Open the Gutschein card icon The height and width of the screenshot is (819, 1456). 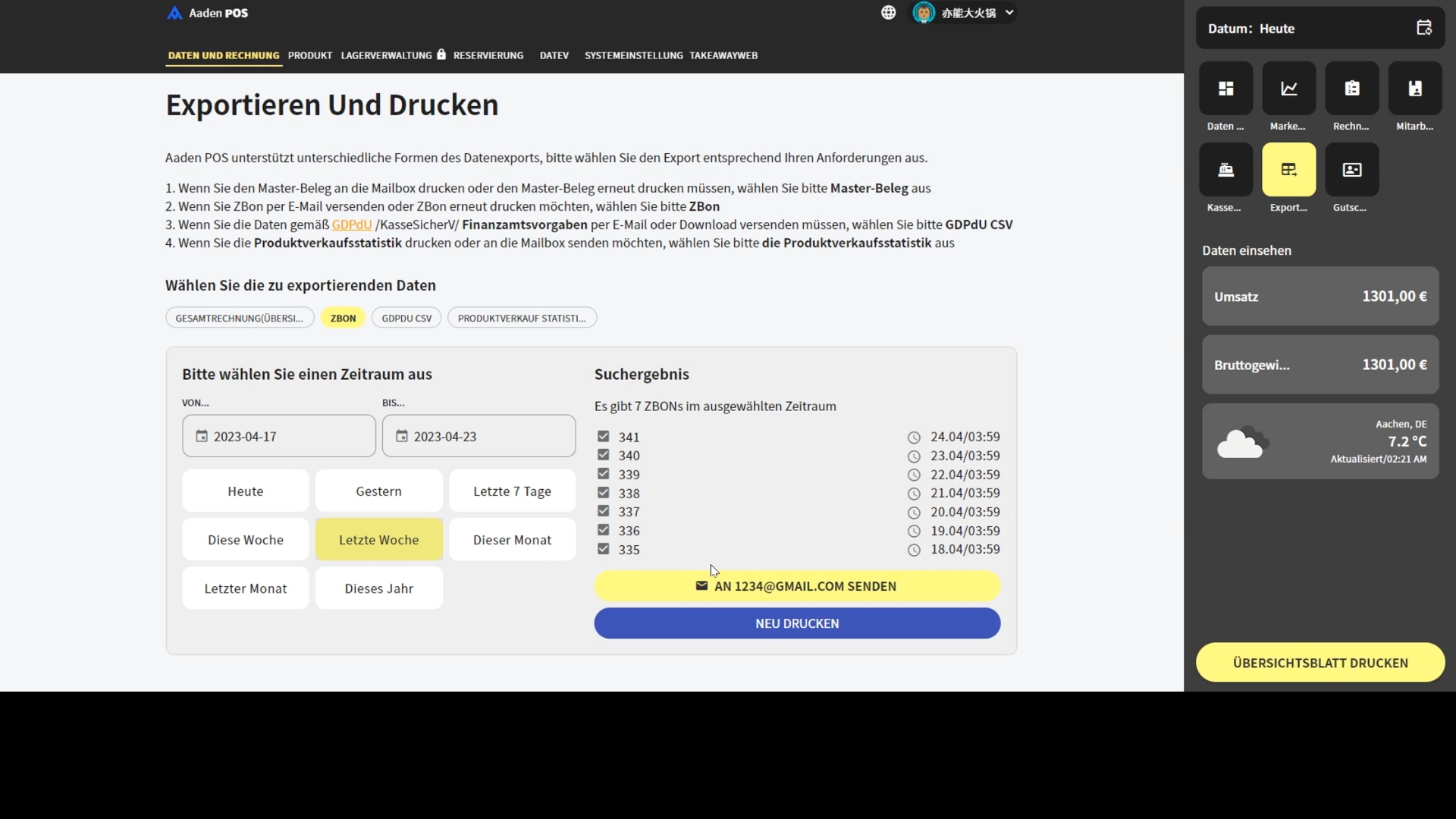1351,170
